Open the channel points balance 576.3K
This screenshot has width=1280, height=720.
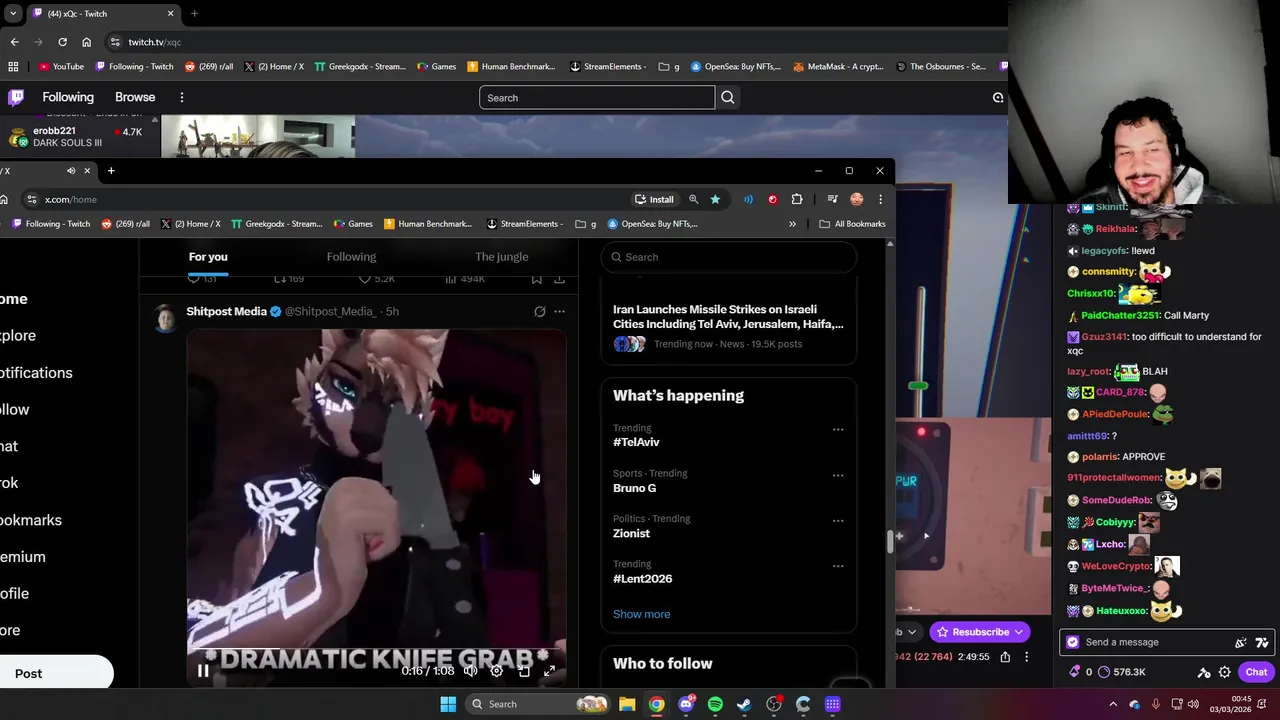1121,672
